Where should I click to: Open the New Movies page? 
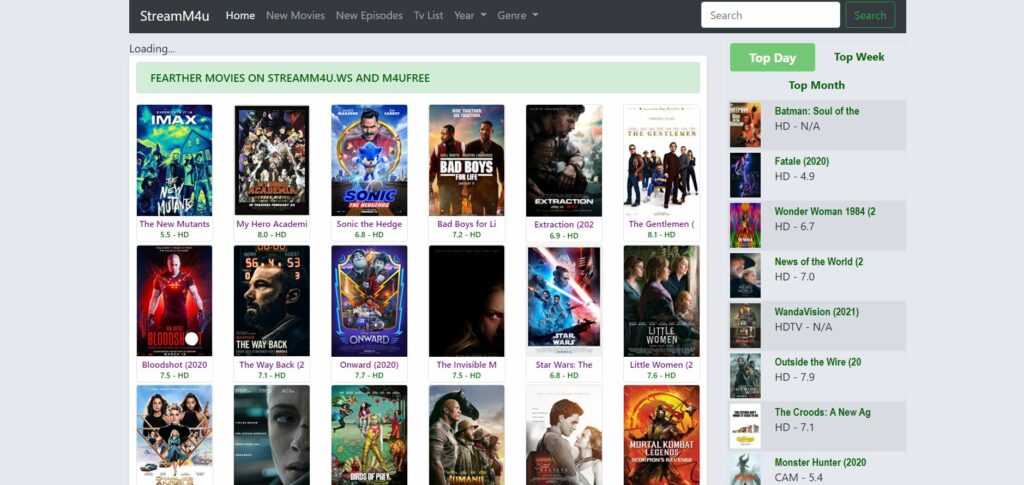pyautogui.click(x=295, y=16)
